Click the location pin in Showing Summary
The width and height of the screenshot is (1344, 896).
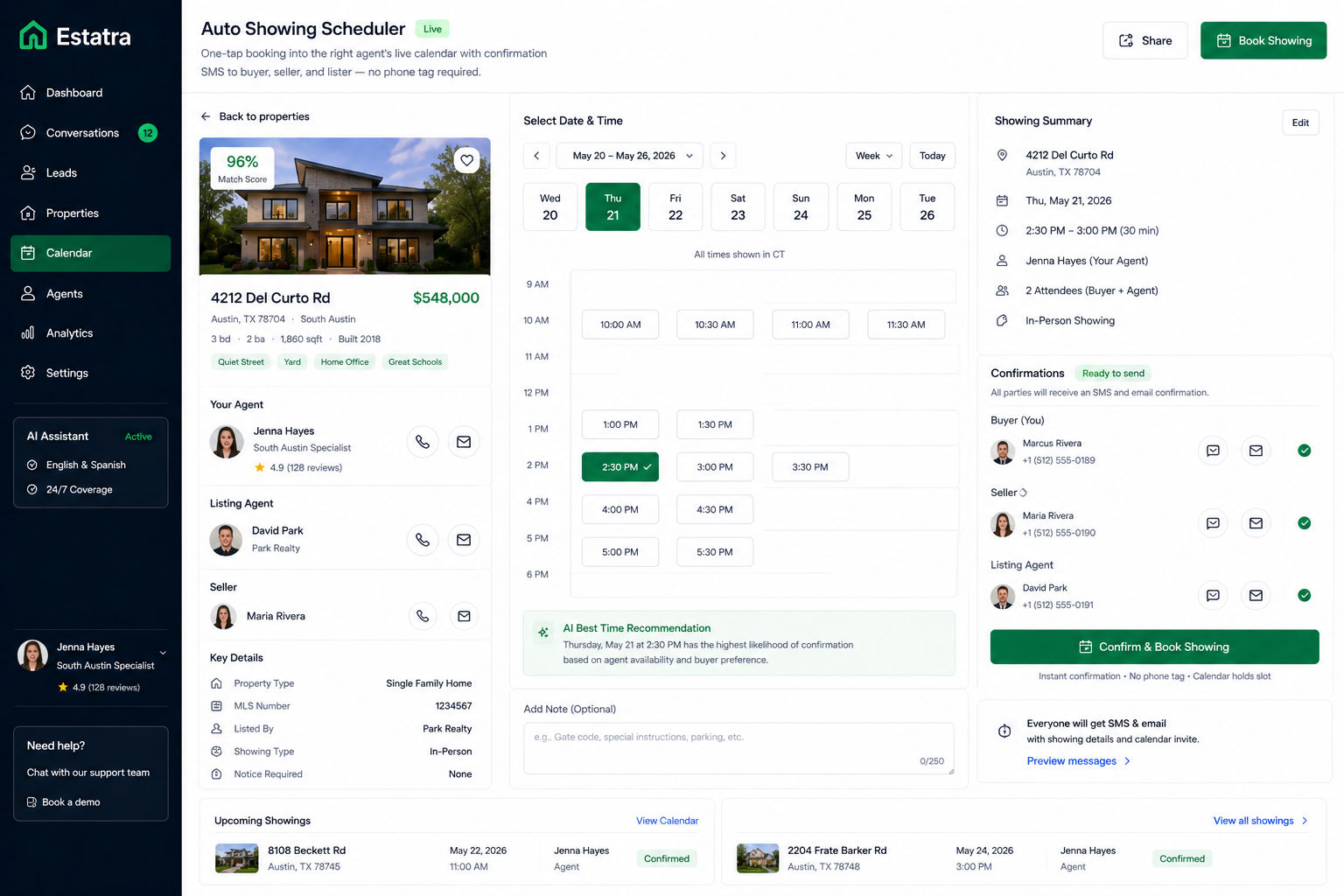pos(1003,155)
